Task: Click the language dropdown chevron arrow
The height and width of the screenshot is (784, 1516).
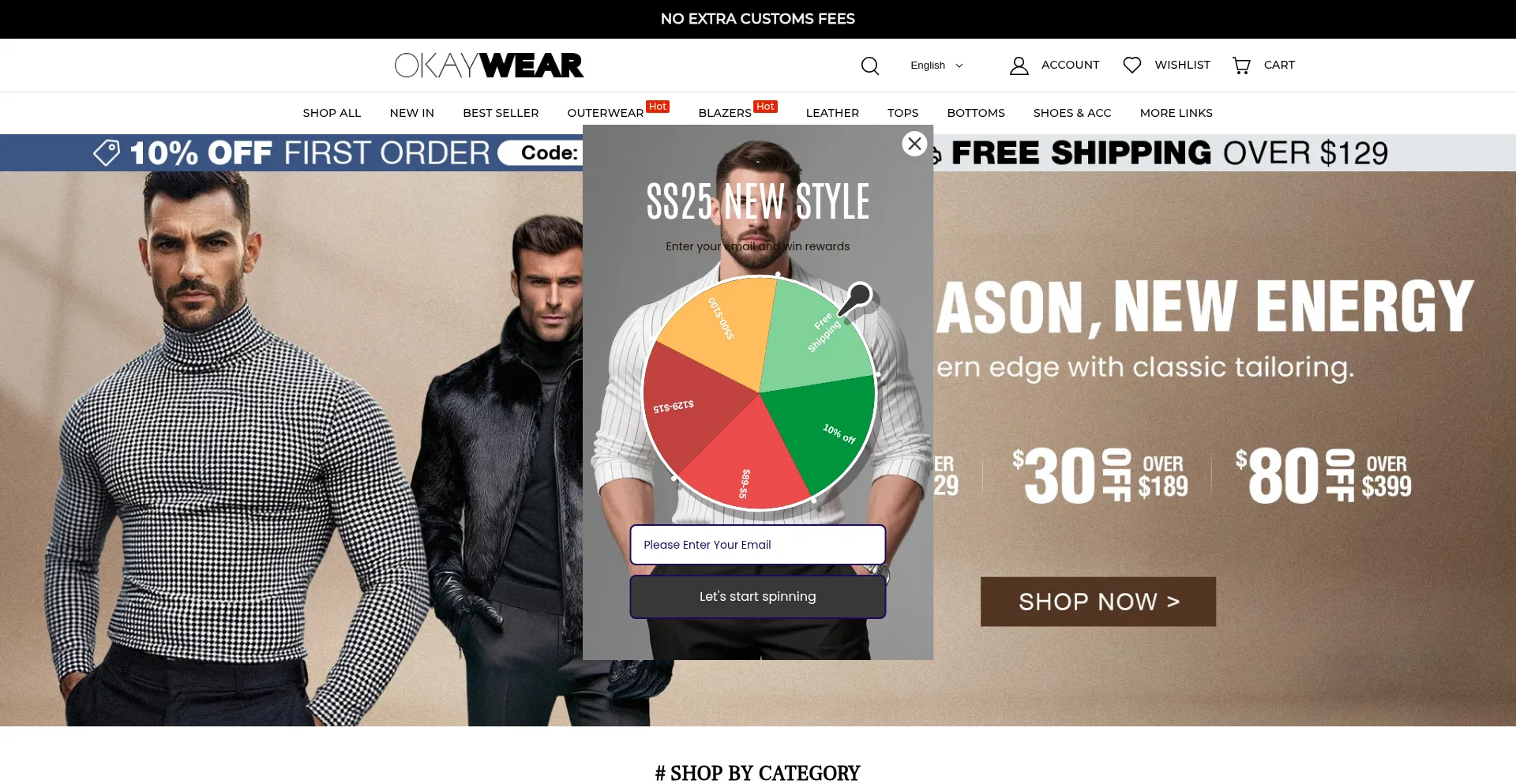Action: pyautogui.click(x=959, y=66)
